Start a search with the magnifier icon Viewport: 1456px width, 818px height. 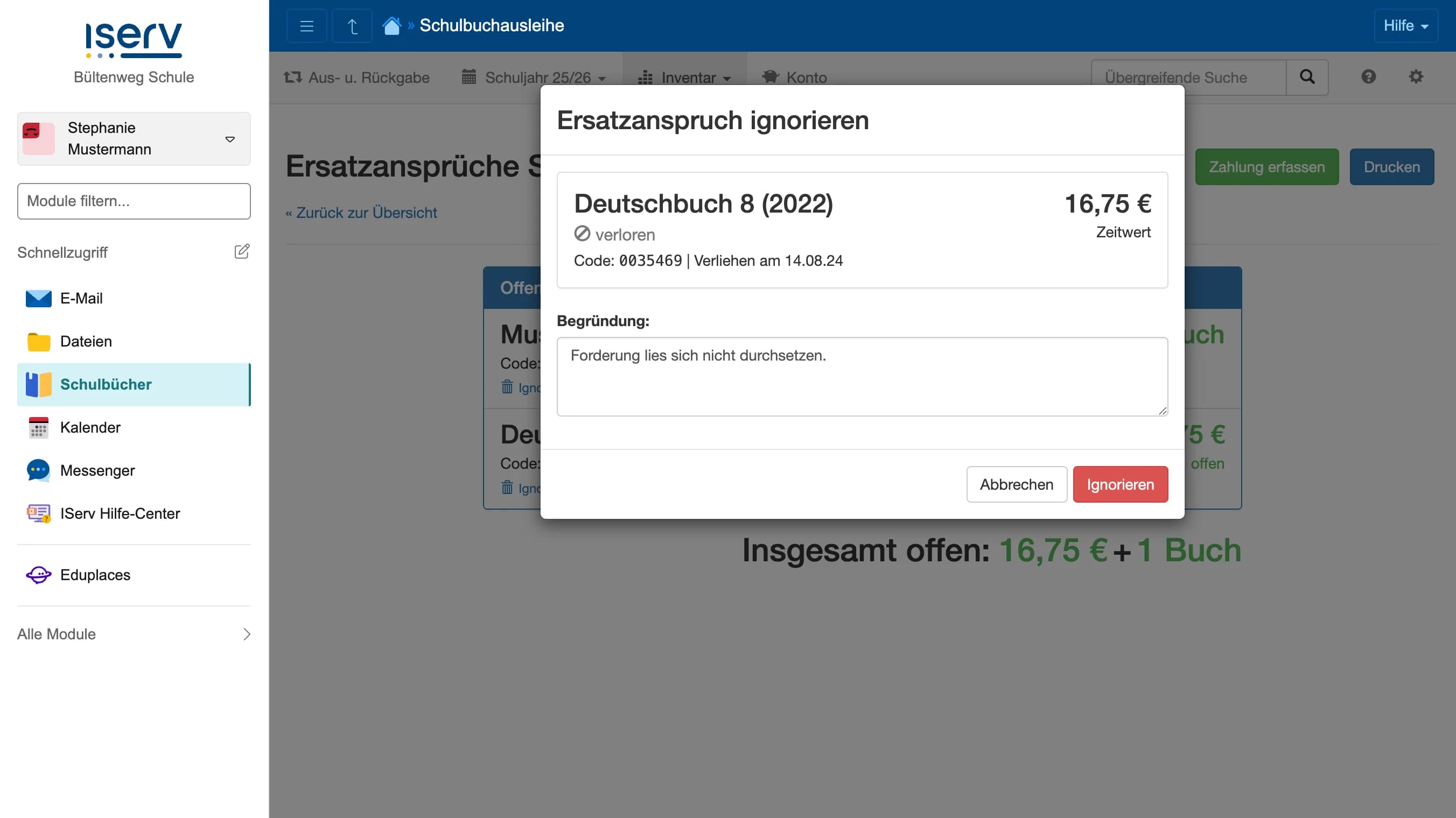[1307, 77]
